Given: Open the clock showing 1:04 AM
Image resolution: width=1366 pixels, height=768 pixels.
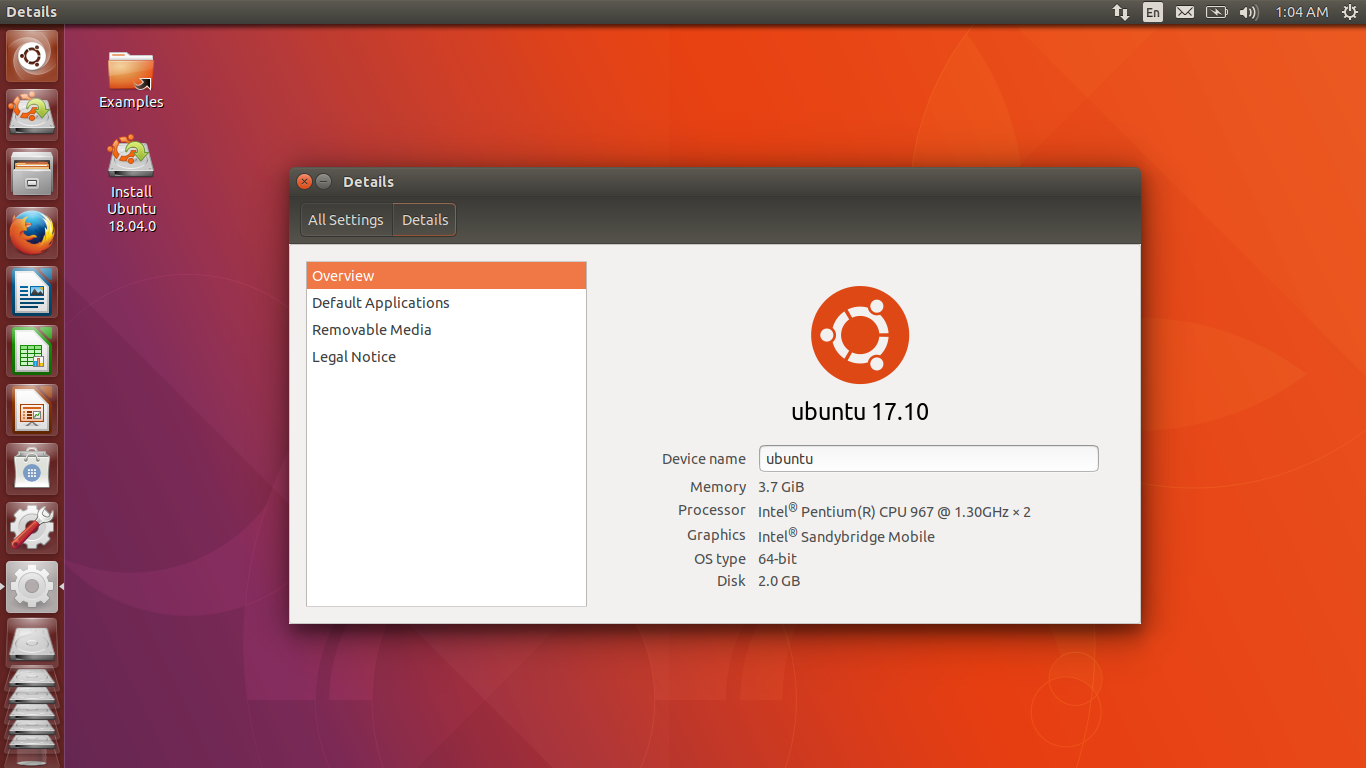Looking at the screenshot, I should pos(1301,12).
